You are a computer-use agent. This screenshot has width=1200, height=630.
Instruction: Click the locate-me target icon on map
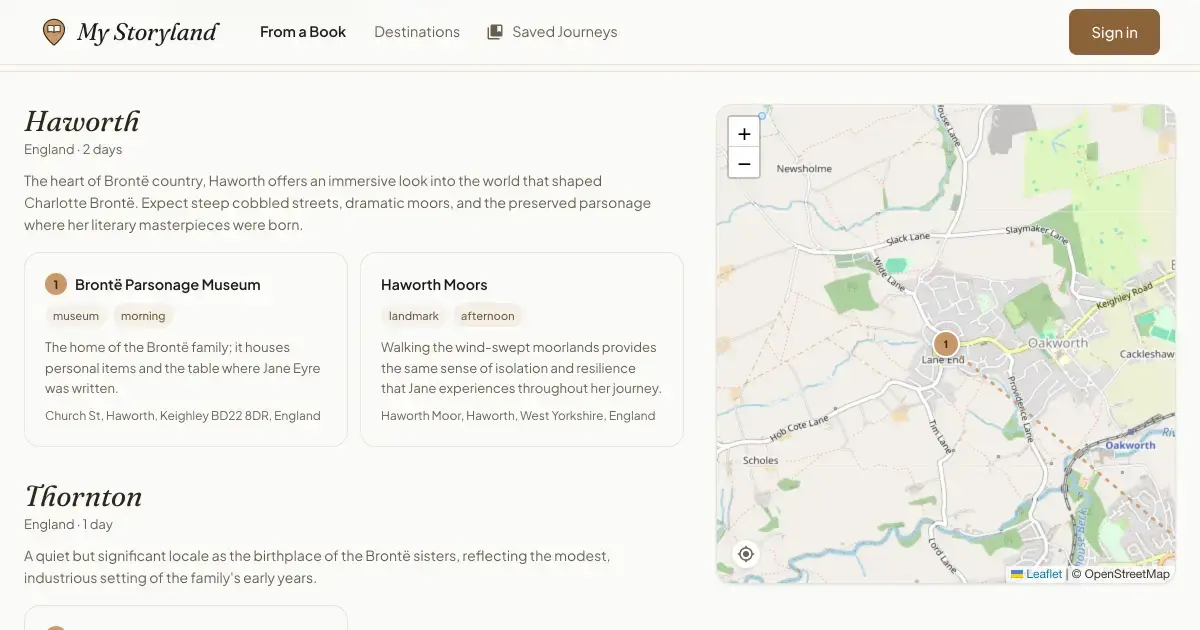[x=746, y=554]
